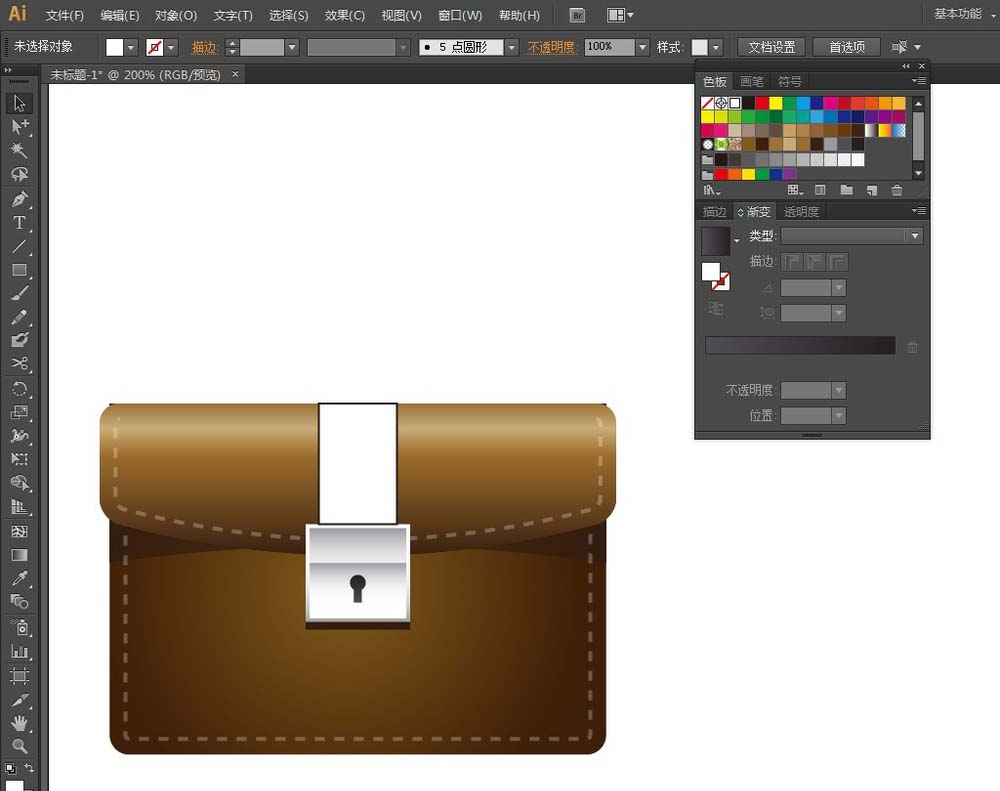
Task: Choose the Artboard tool
Action: [19, 676]
